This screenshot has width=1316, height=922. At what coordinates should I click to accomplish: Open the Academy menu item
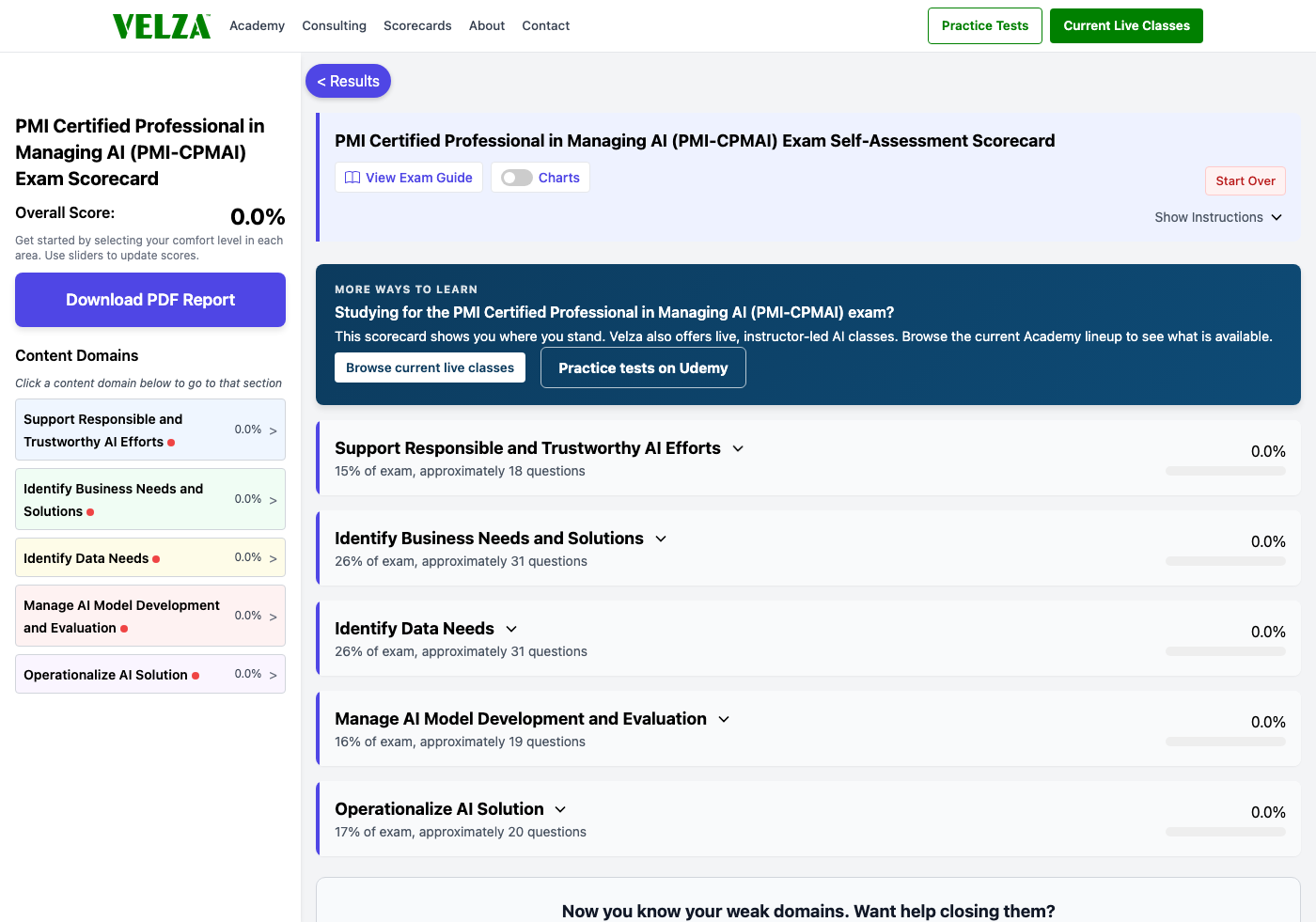(257, 25)
